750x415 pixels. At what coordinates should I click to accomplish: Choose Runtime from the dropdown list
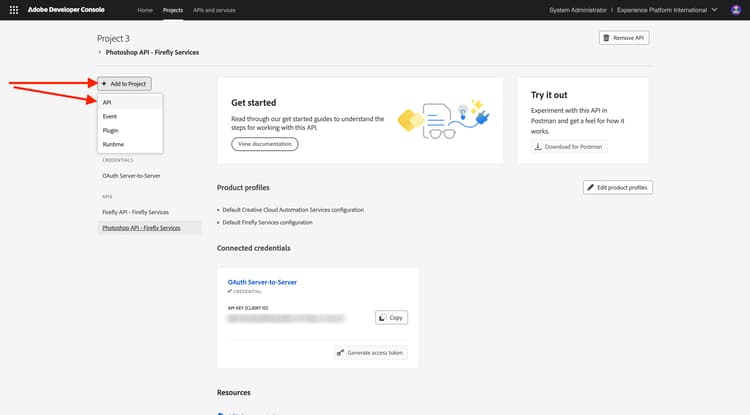(112, 144)
